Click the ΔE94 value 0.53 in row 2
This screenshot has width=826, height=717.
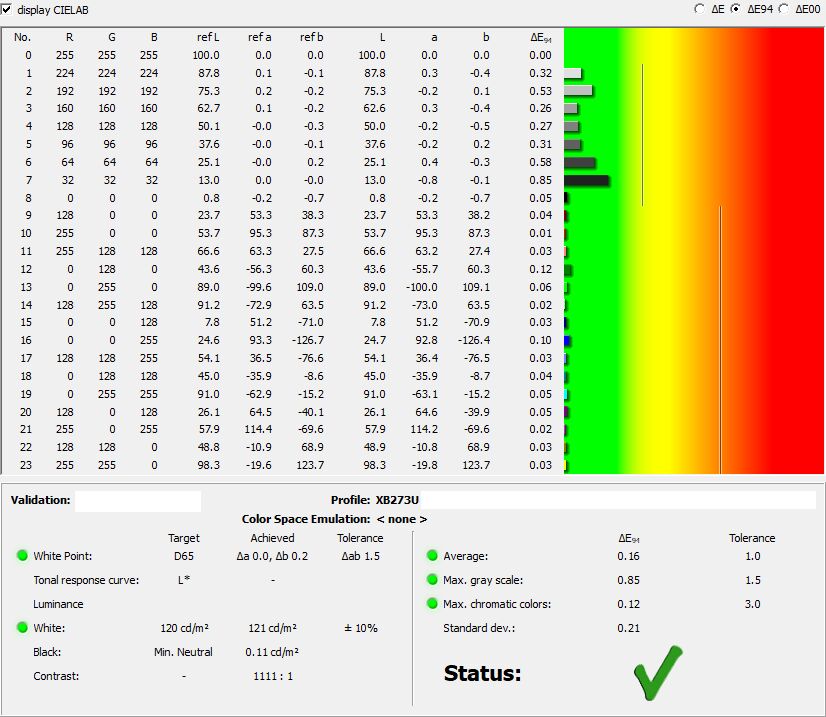click(x=540, y=91)
